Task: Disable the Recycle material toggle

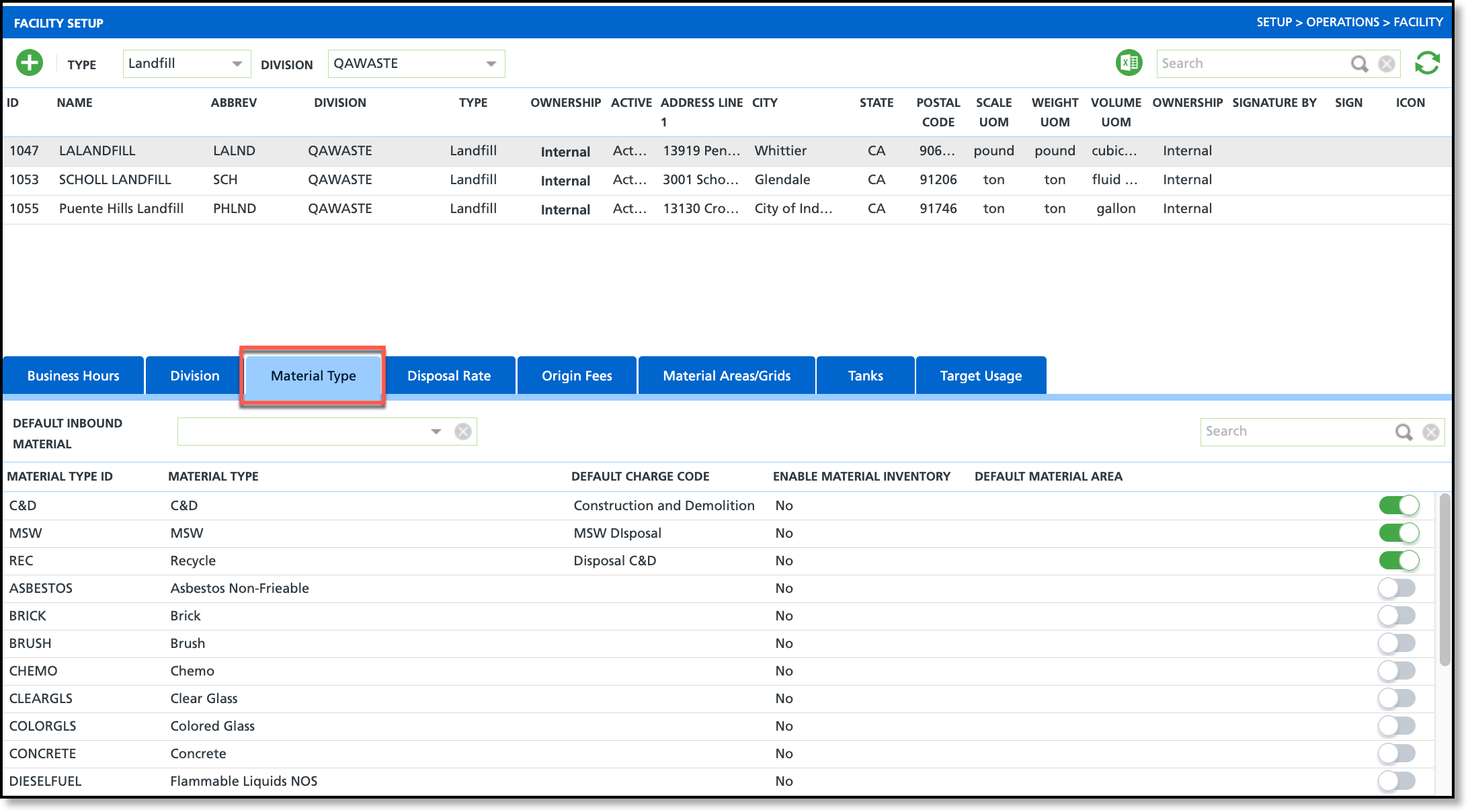Action: (1399, 560)
